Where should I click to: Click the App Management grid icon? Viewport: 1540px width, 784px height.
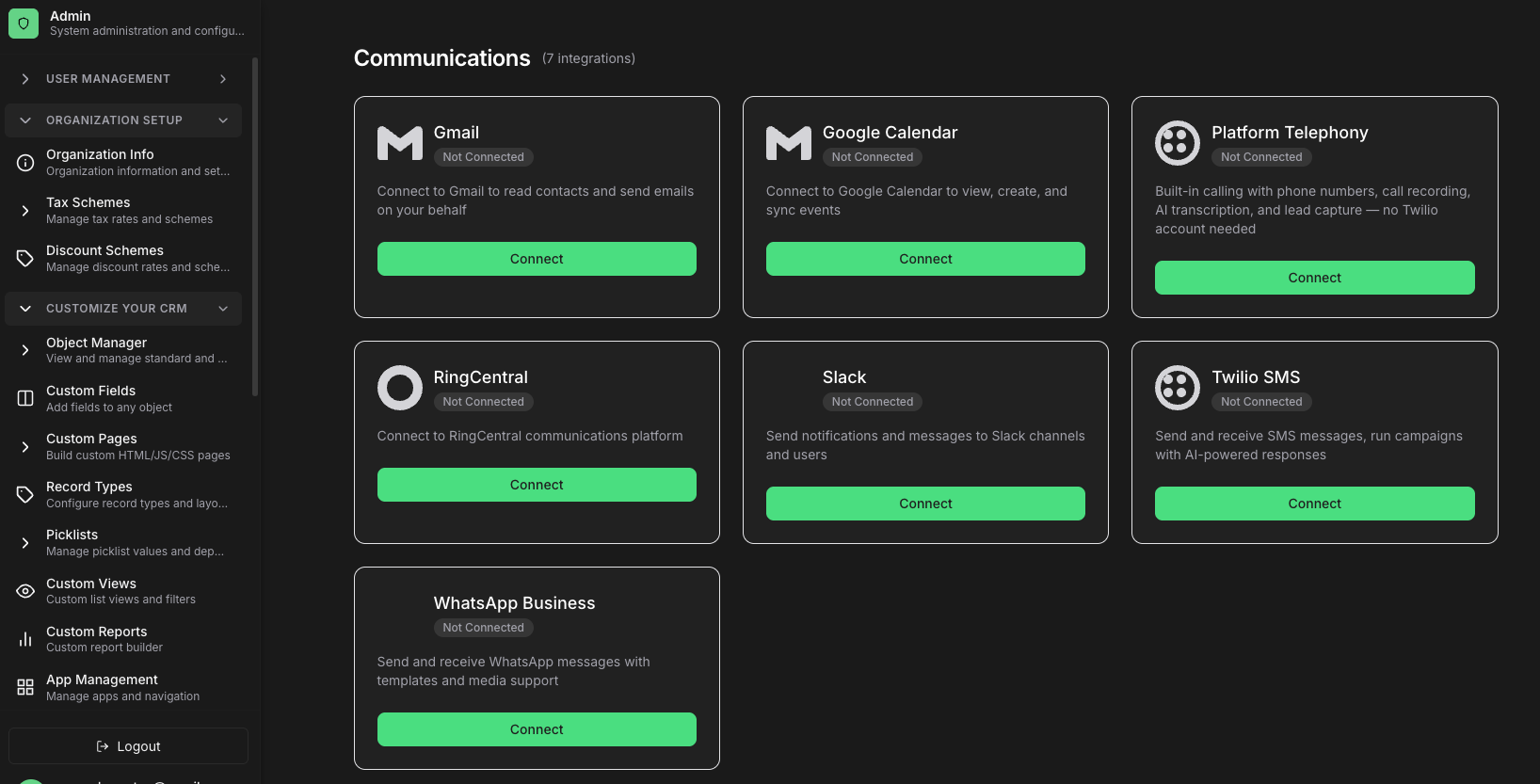pyautogui.click(x=25, y=687)
